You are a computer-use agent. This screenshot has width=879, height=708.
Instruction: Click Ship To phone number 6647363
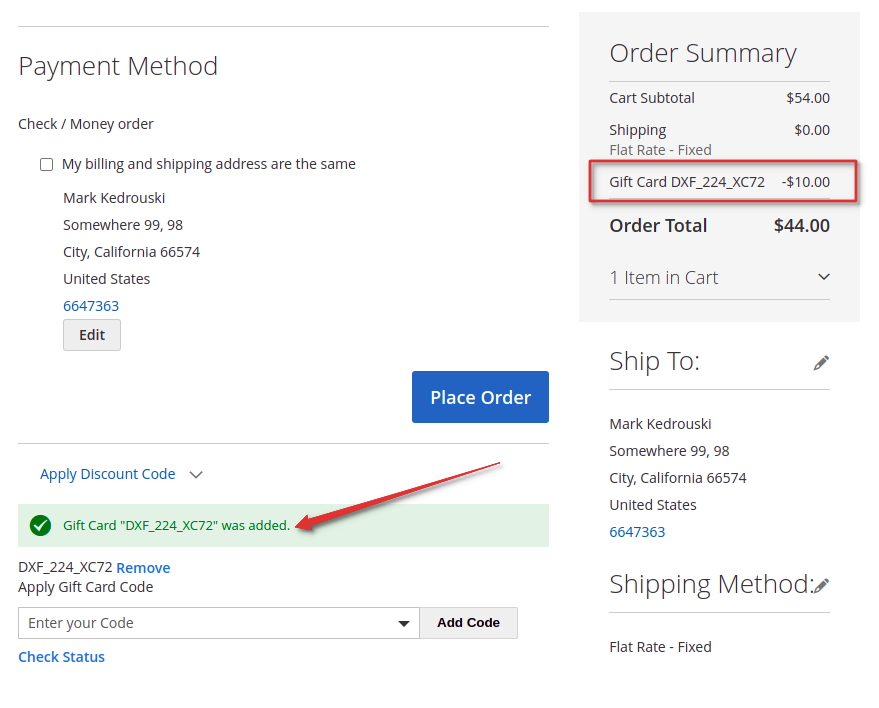coord(637,532)
